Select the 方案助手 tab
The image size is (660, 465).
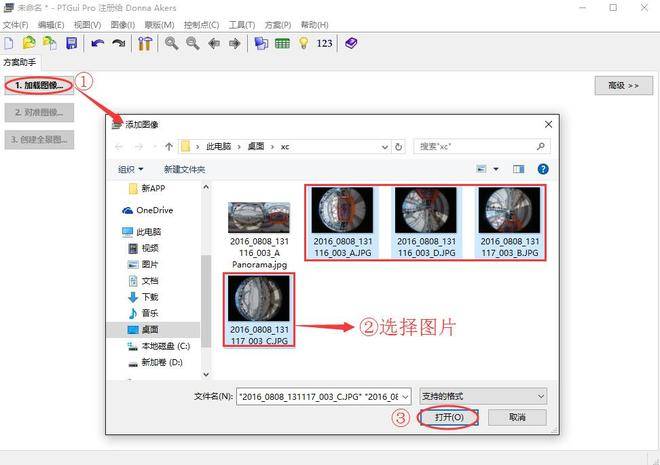pyautogui.click(x=20, y=62)
